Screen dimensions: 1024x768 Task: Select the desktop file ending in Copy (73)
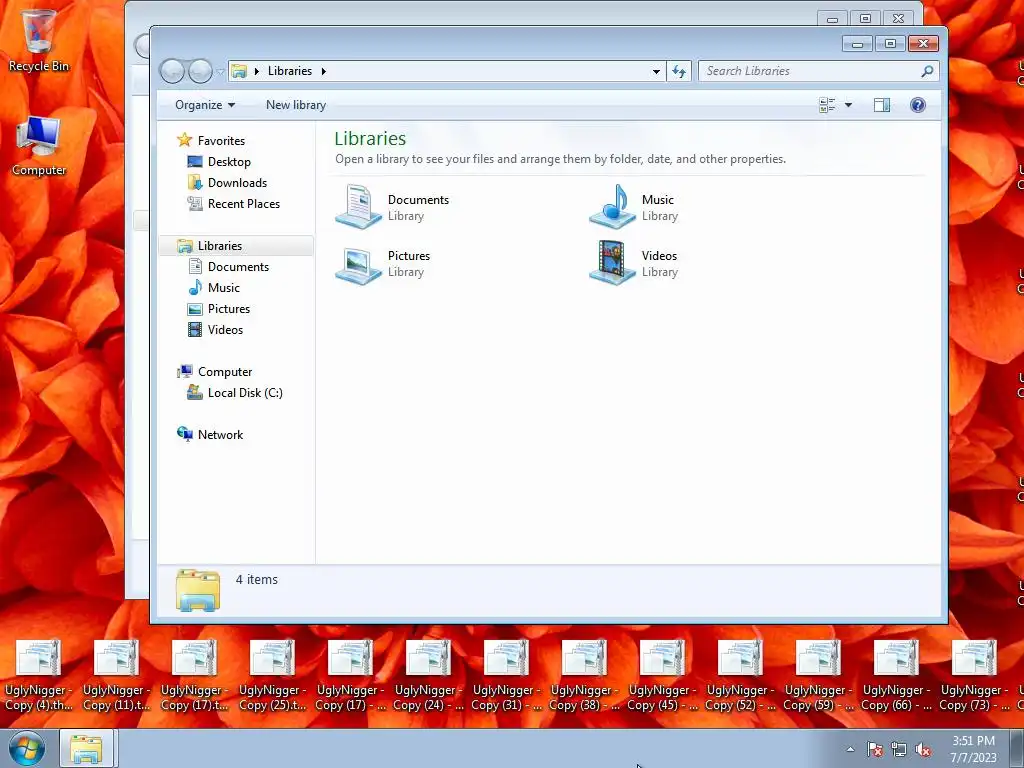[974, 675]
